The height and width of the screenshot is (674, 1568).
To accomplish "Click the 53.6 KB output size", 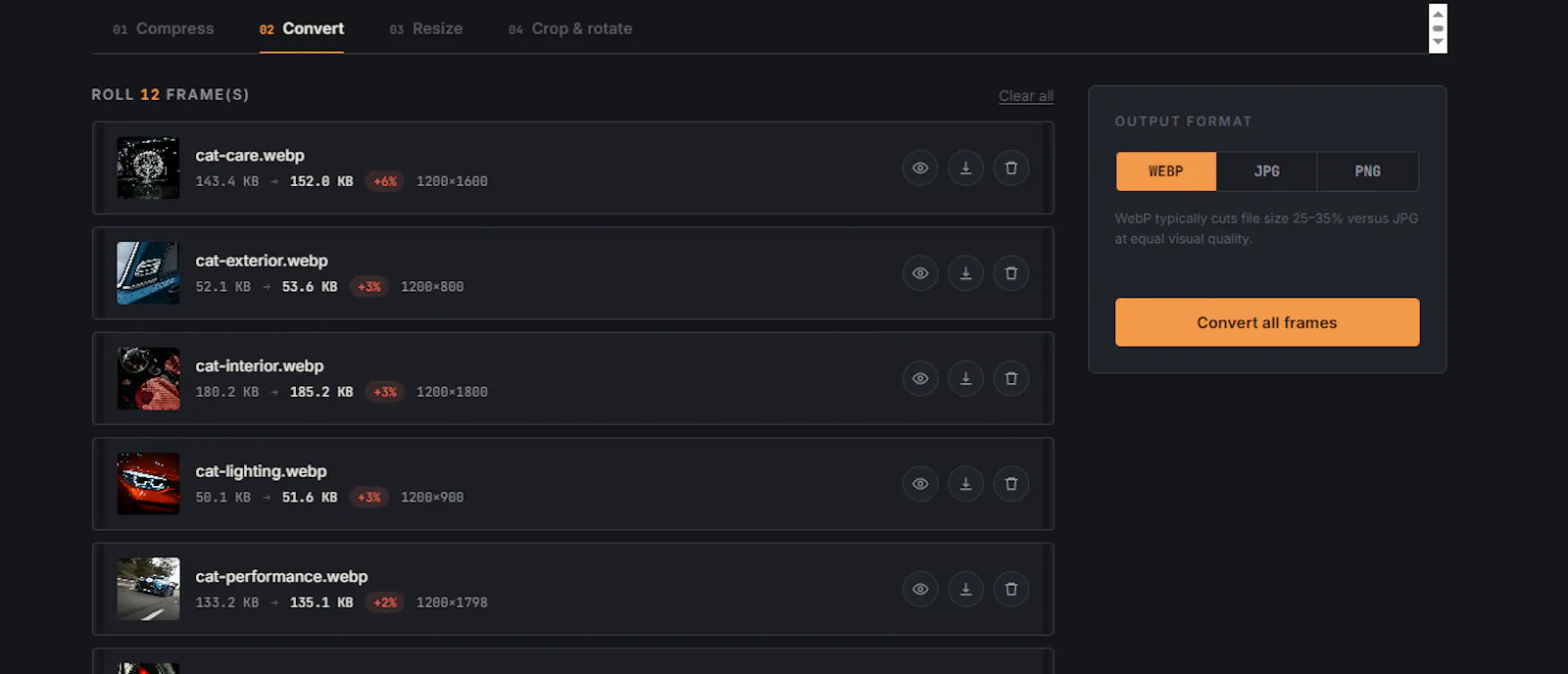I will tap(310, 287).
